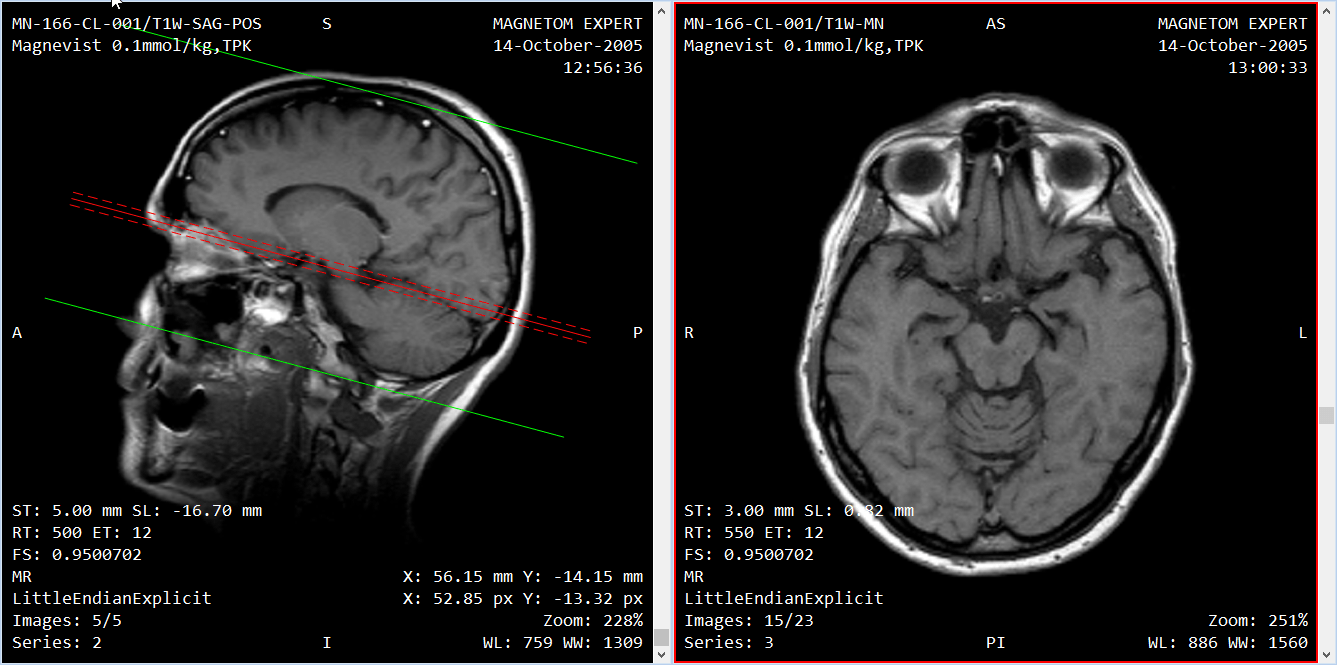The height and width of the screenshot is (665, 1337).
Task: Click the 'ST: 3.00 mm' slice thickness line
Action: [799, 511]
